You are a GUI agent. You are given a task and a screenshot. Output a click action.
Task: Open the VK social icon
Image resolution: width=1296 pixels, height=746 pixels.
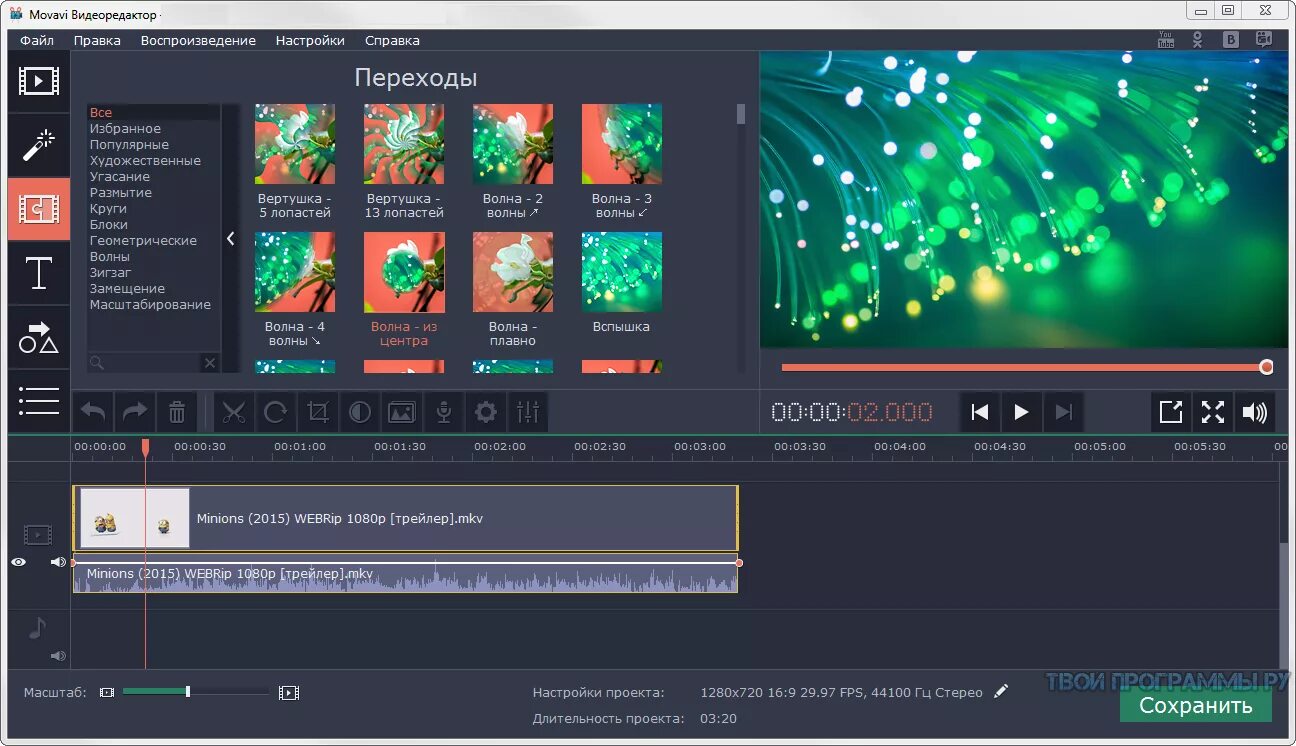click(x=1232, y=40)
